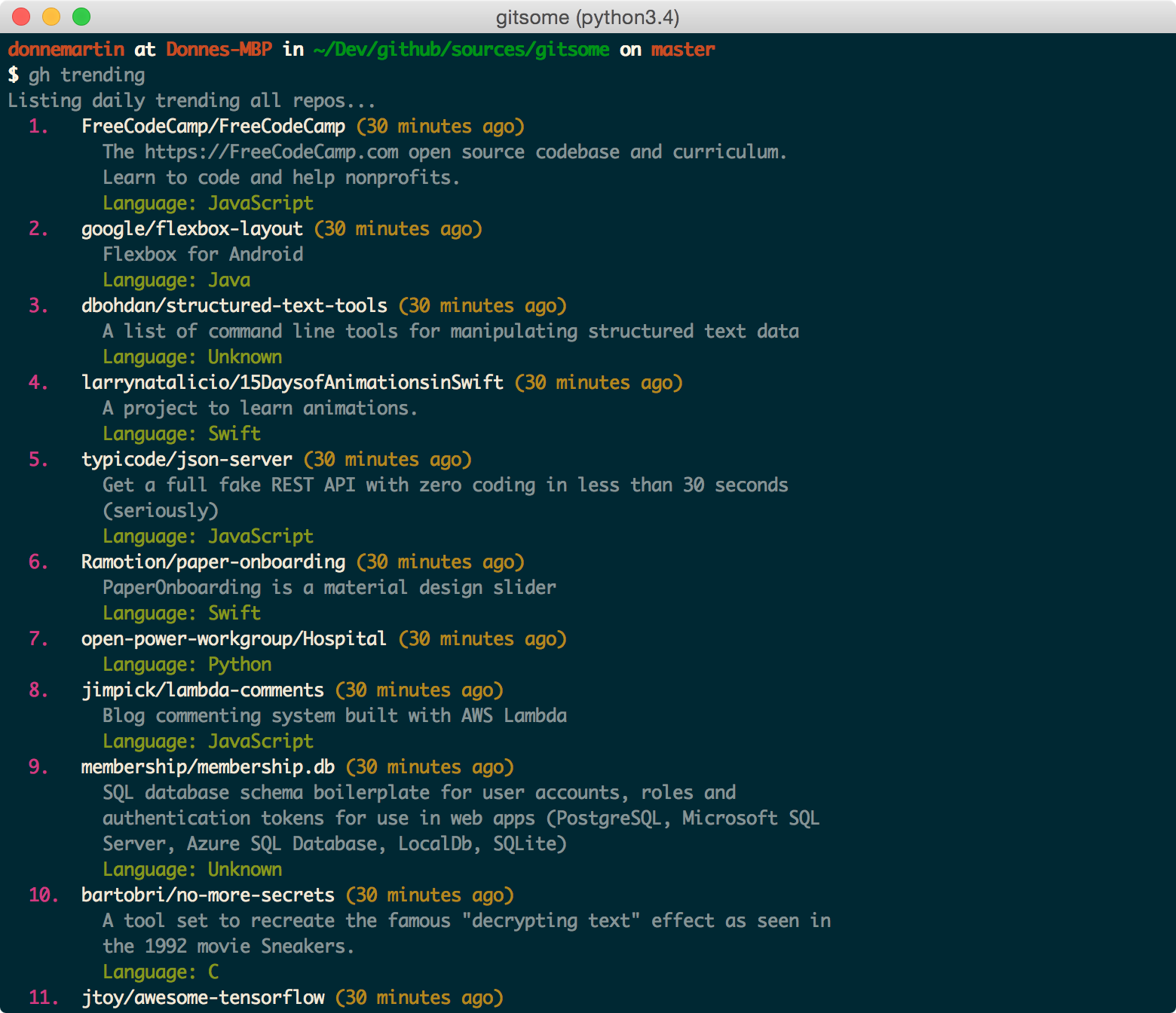The image size is (1176, 1013).
Task: Click 'PaperOnboarding is a material design slider'
Action: (329, 588)
